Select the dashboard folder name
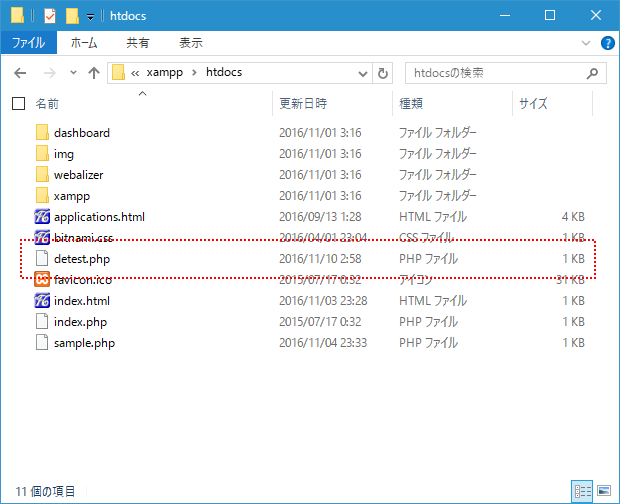The width and height of the screenshot is (620, 504). [82, 133]
